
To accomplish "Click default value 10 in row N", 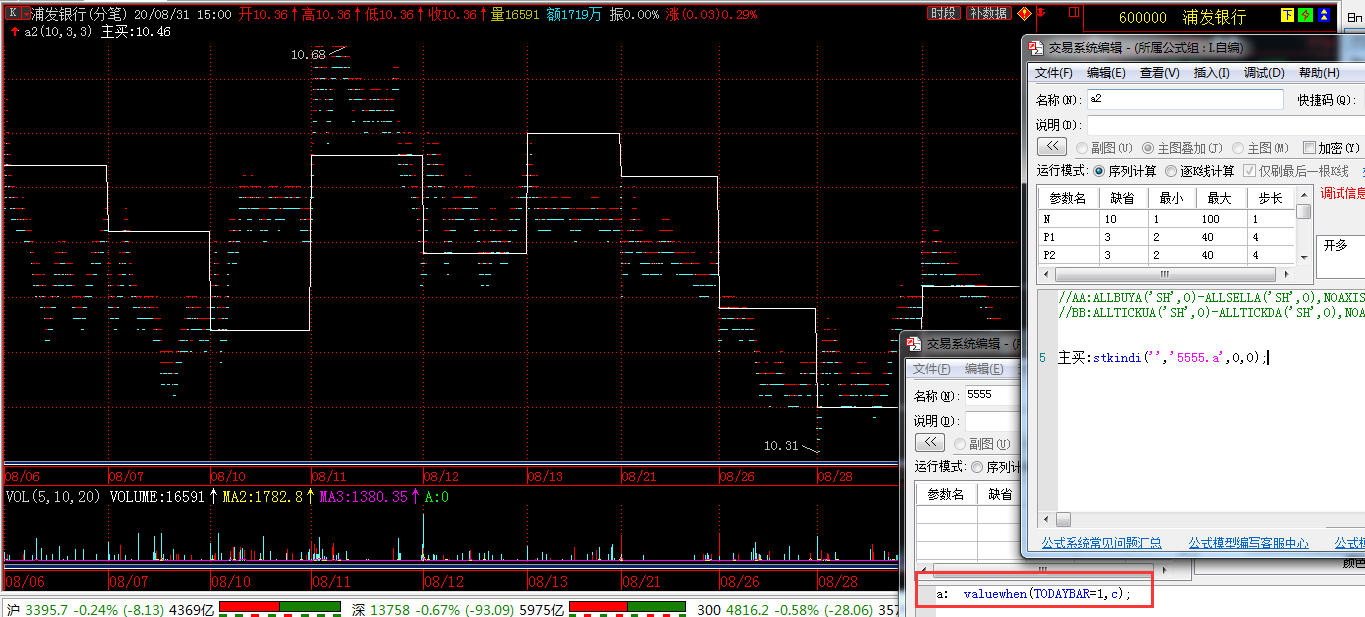I will click(x=1123, y=219).
